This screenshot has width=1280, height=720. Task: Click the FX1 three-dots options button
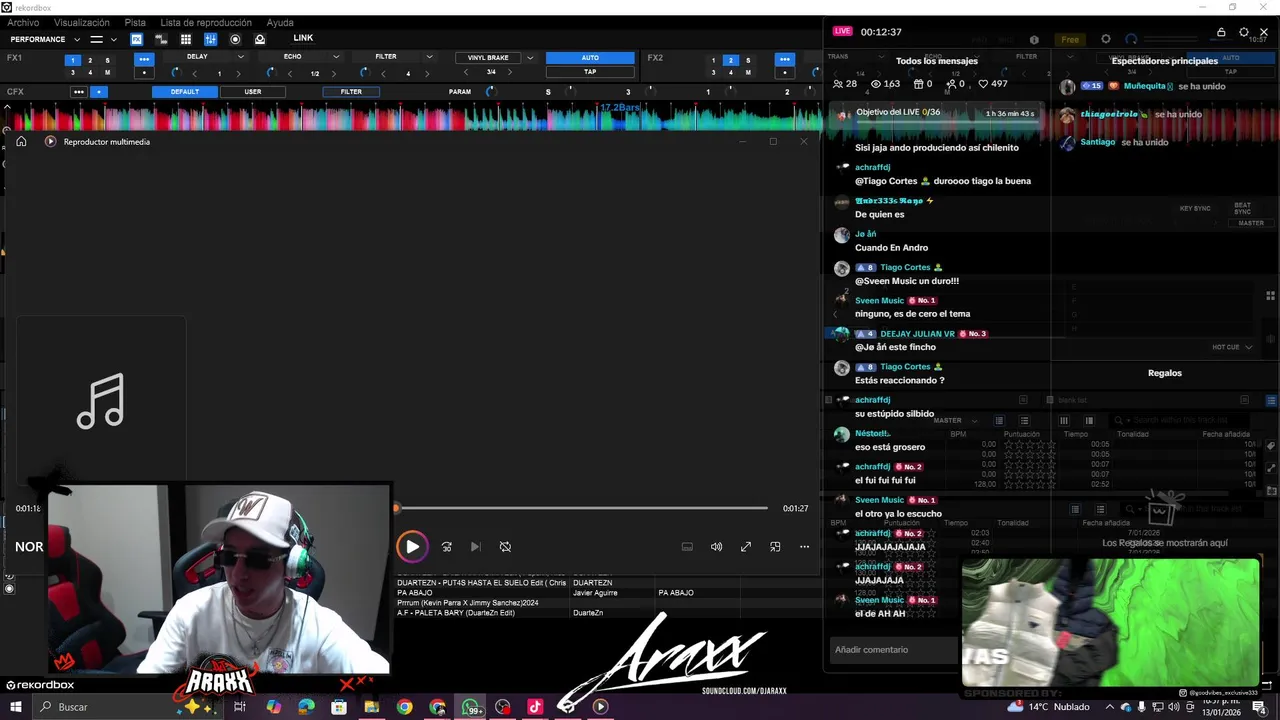coord(144,59)
